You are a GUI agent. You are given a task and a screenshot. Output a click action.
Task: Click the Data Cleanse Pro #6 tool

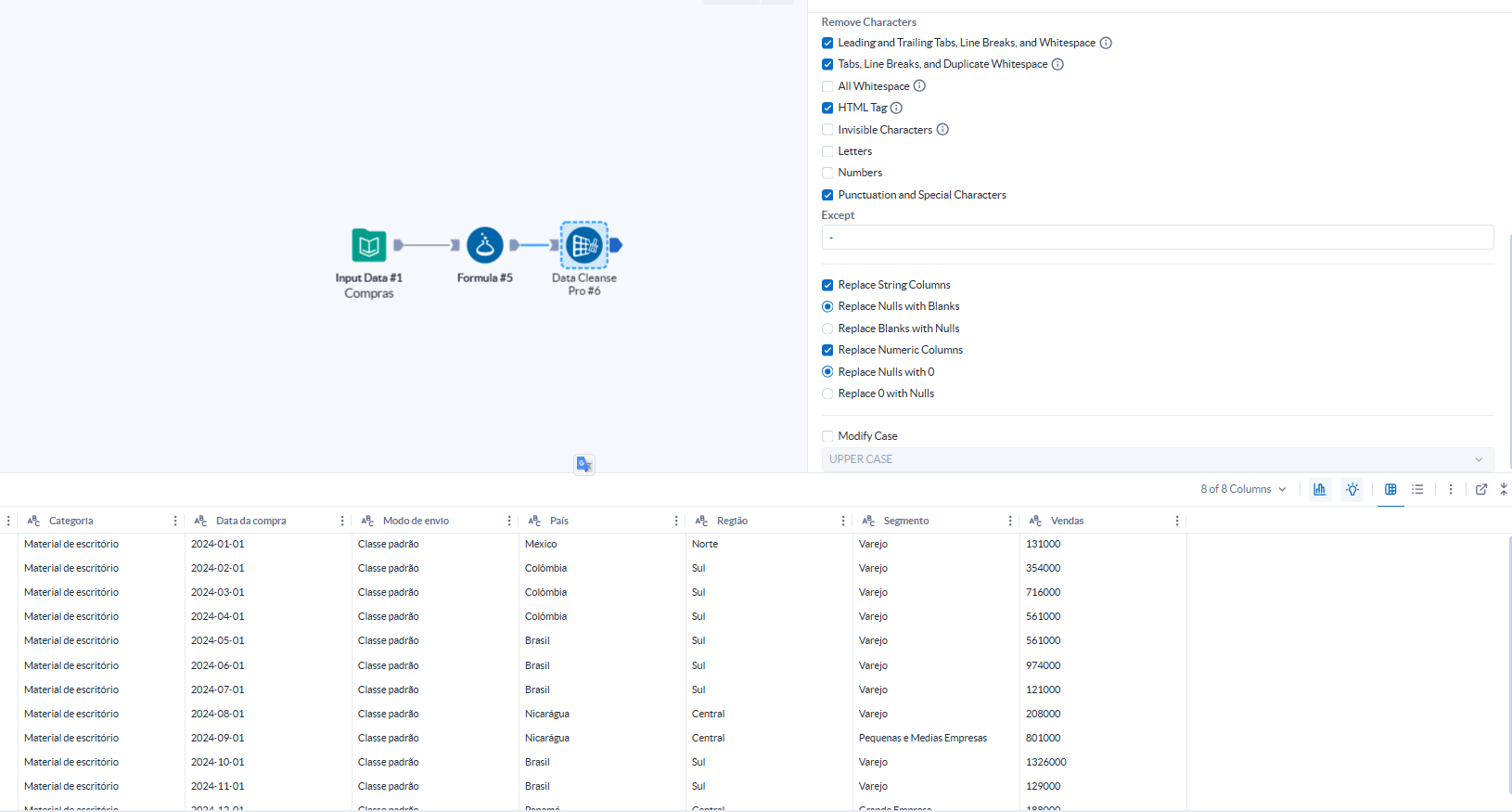pyautogui.click(x=584, y=246)
